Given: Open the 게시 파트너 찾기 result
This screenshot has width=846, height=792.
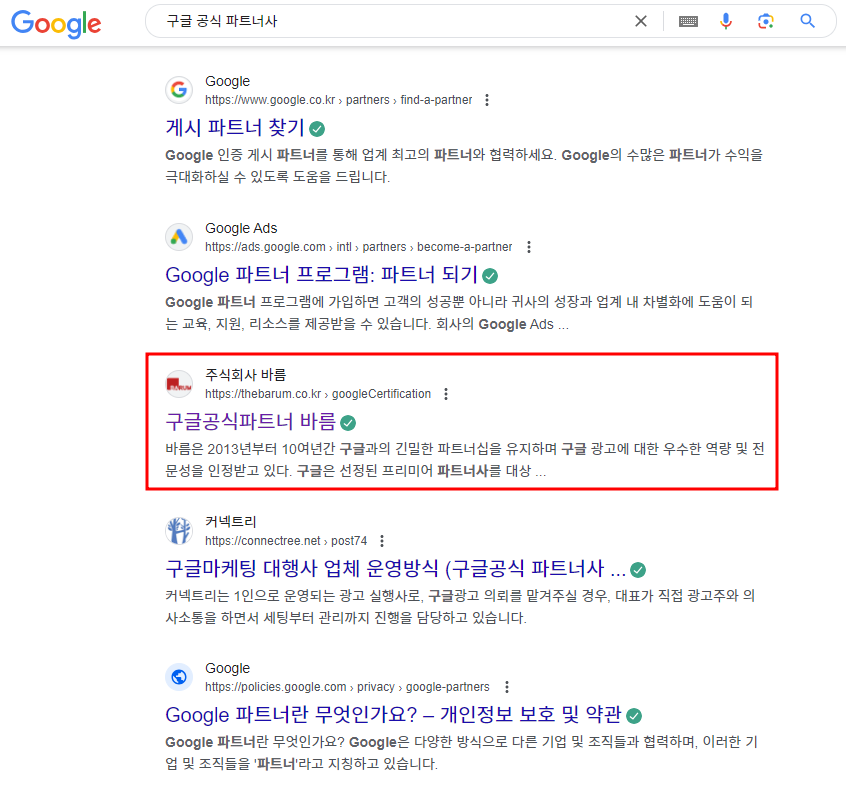Looking at the screenshot, I should coord(235,128).
